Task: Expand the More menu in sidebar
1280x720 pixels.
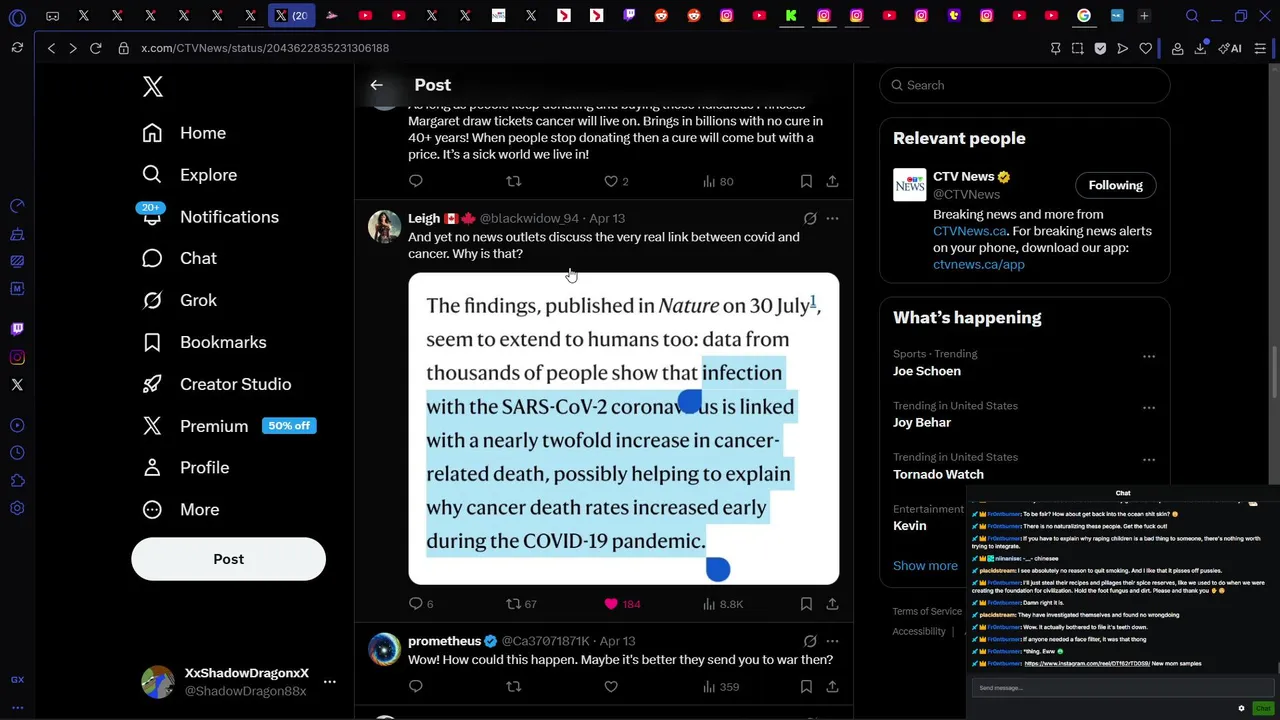Action: point(180,509)
